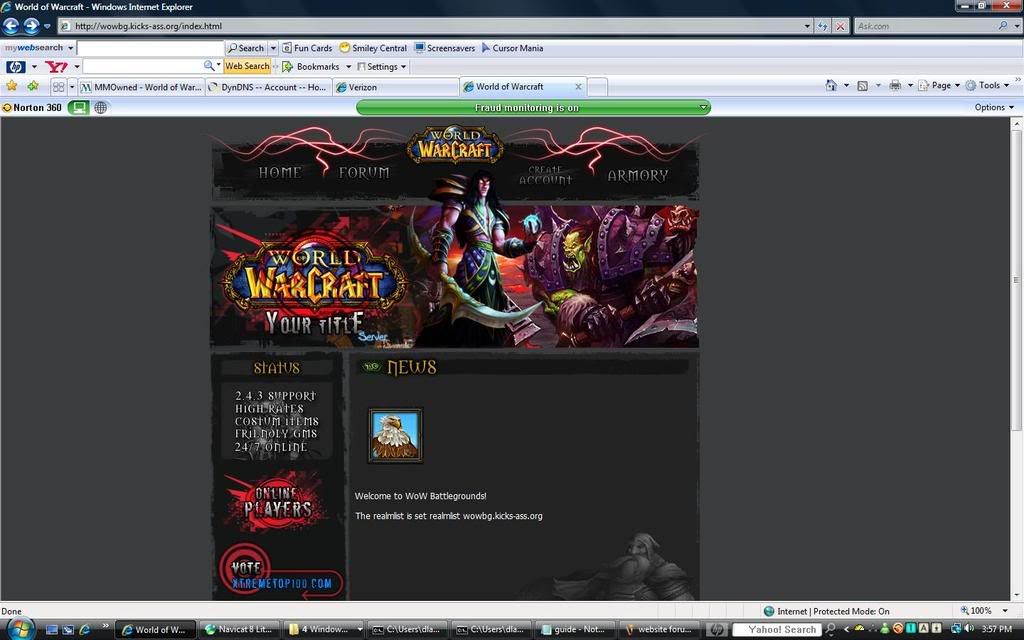
Task: Click the browser Forward arrow button
Action: tap(31, 25)
